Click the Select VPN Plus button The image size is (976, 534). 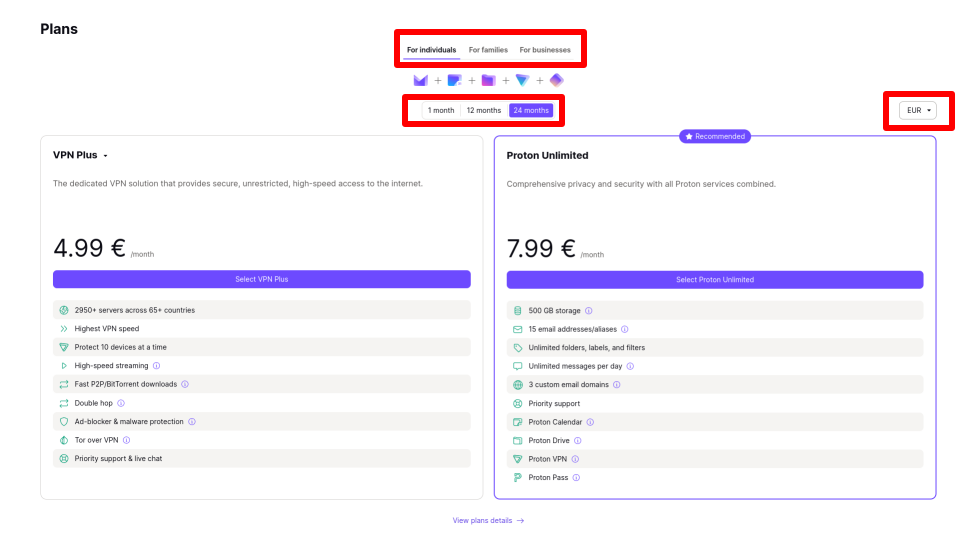[x=261, y=279]
